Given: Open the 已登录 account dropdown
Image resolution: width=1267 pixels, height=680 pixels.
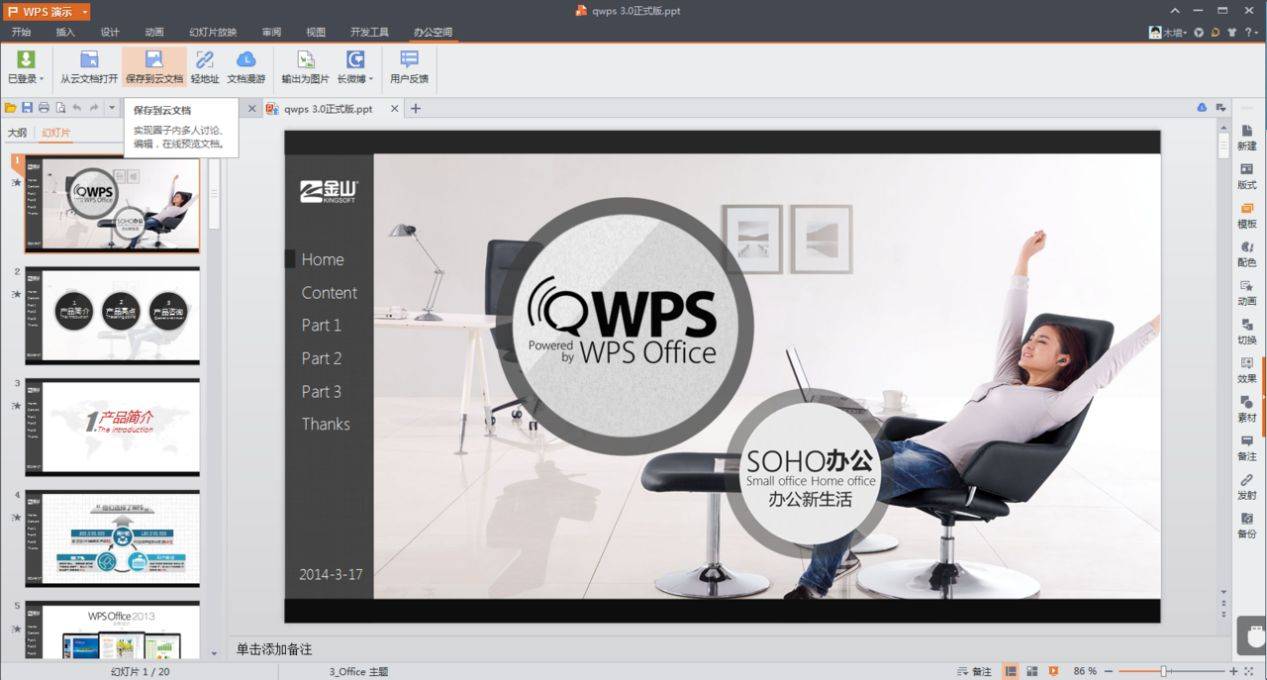Looking at the screenshot, I should click(26, 67).
